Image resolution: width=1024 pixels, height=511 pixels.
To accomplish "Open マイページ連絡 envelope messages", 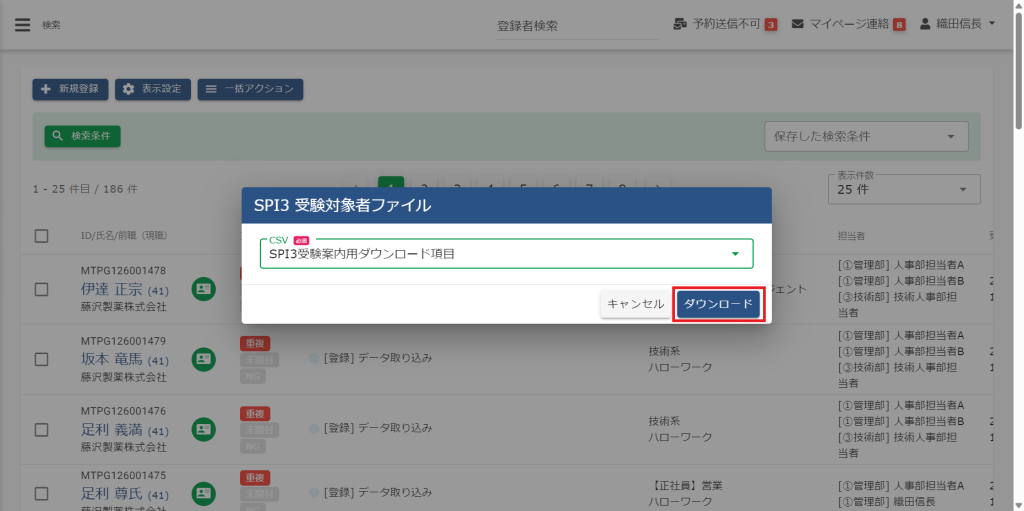I will [798, 24].
